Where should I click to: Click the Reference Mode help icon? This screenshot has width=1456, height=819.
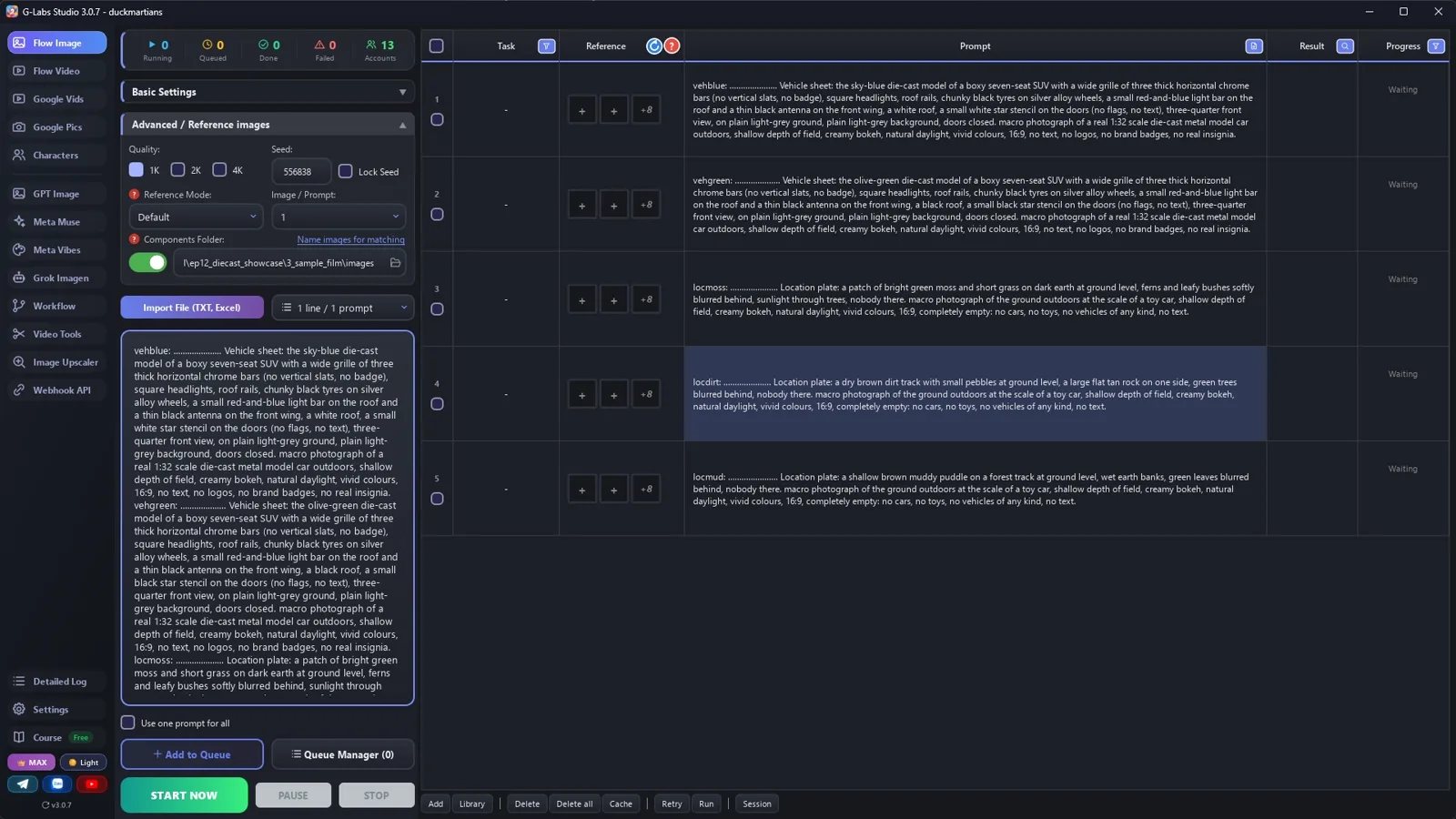pos(135,195)
